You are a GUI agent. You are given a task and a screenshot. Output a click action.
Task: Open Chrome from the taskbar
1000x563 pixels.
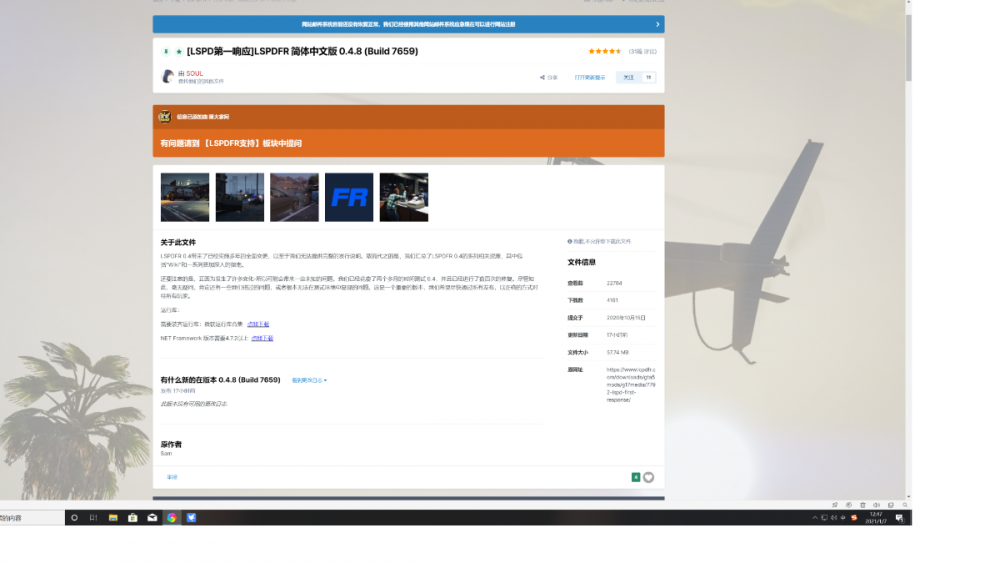pos(171,518)
